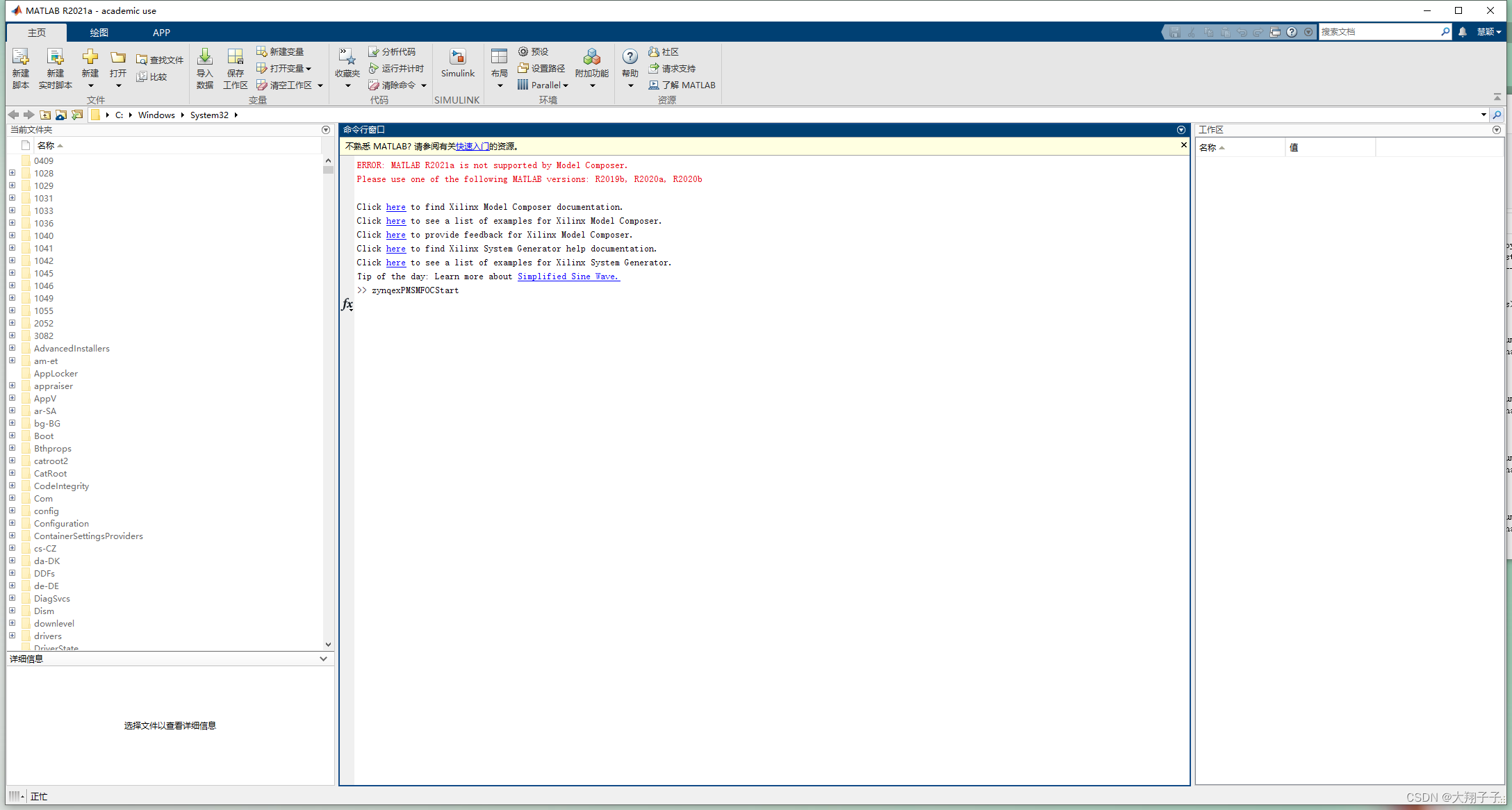This screenshot has width=1512, height=810.
Task: Open the address bar path dropdown
Action: pyautogui.click(x=1484, y=115)
